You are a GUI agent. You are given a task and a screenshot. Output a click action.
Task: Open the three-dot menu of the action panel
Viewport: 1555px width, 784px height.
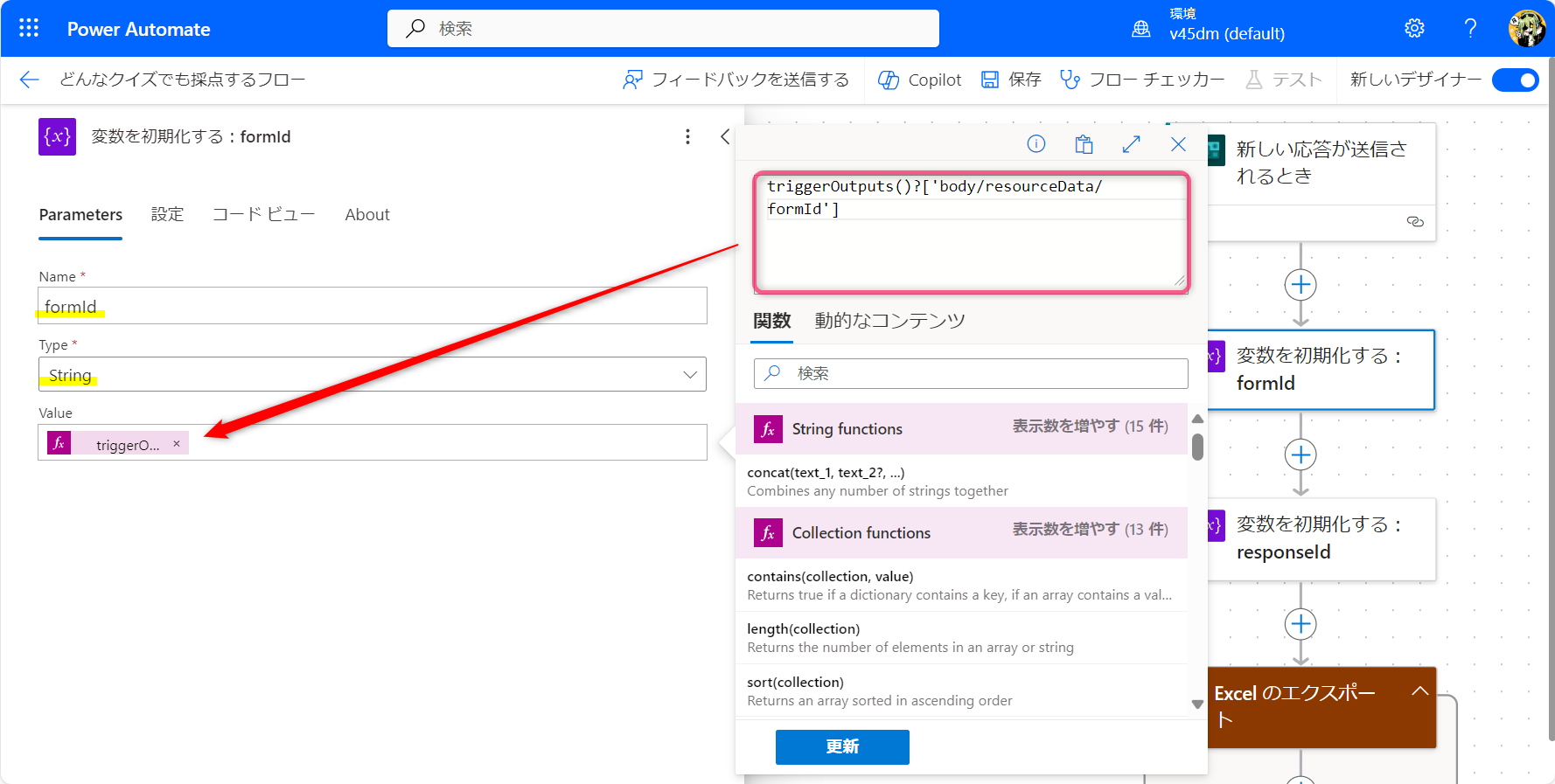click(x=687, y=136)
